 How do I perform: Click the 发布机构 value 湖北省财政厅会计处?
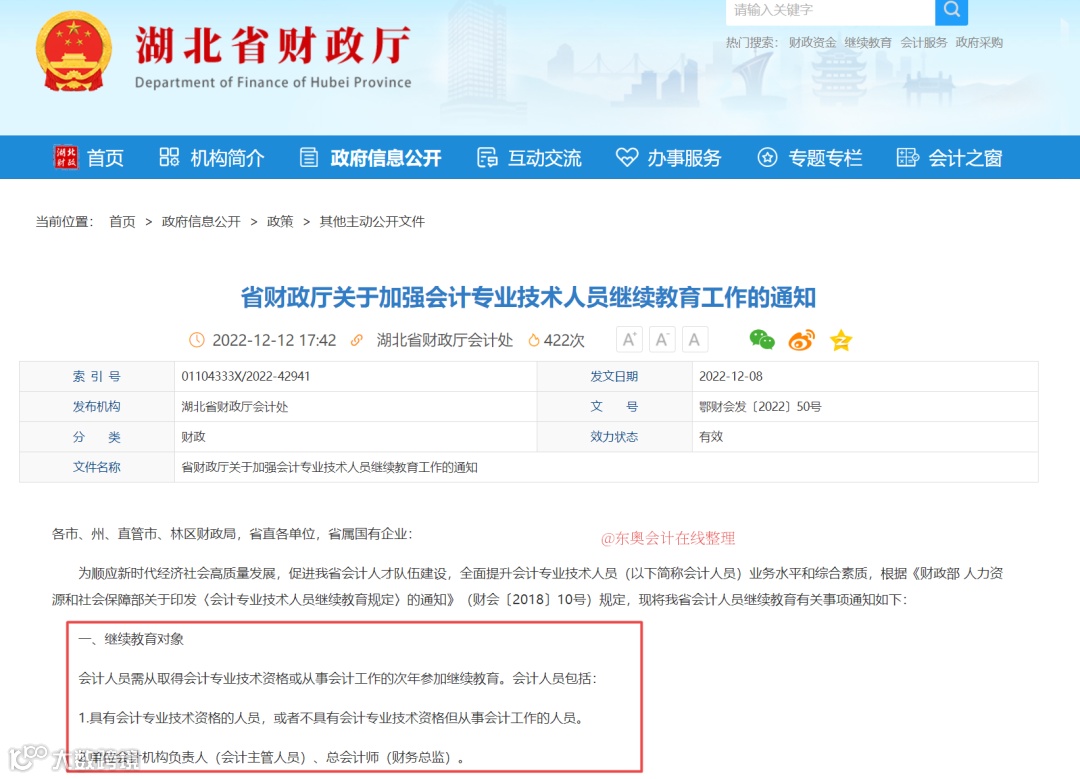click(234, 406)
